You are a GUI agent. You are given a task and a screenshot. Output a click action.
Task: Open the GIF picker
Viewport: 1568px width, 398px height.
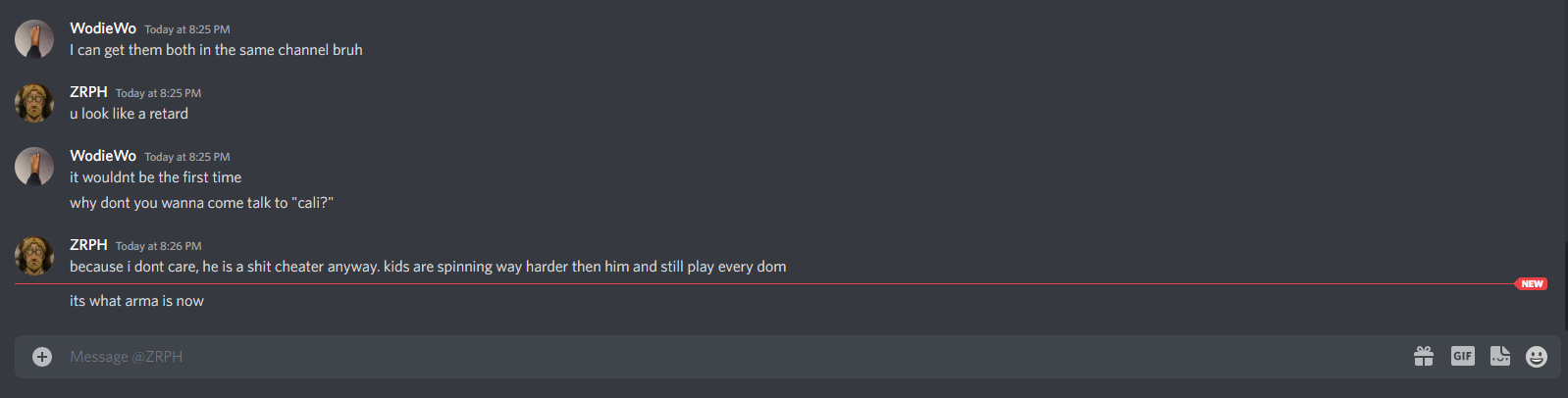(1463, 356)
